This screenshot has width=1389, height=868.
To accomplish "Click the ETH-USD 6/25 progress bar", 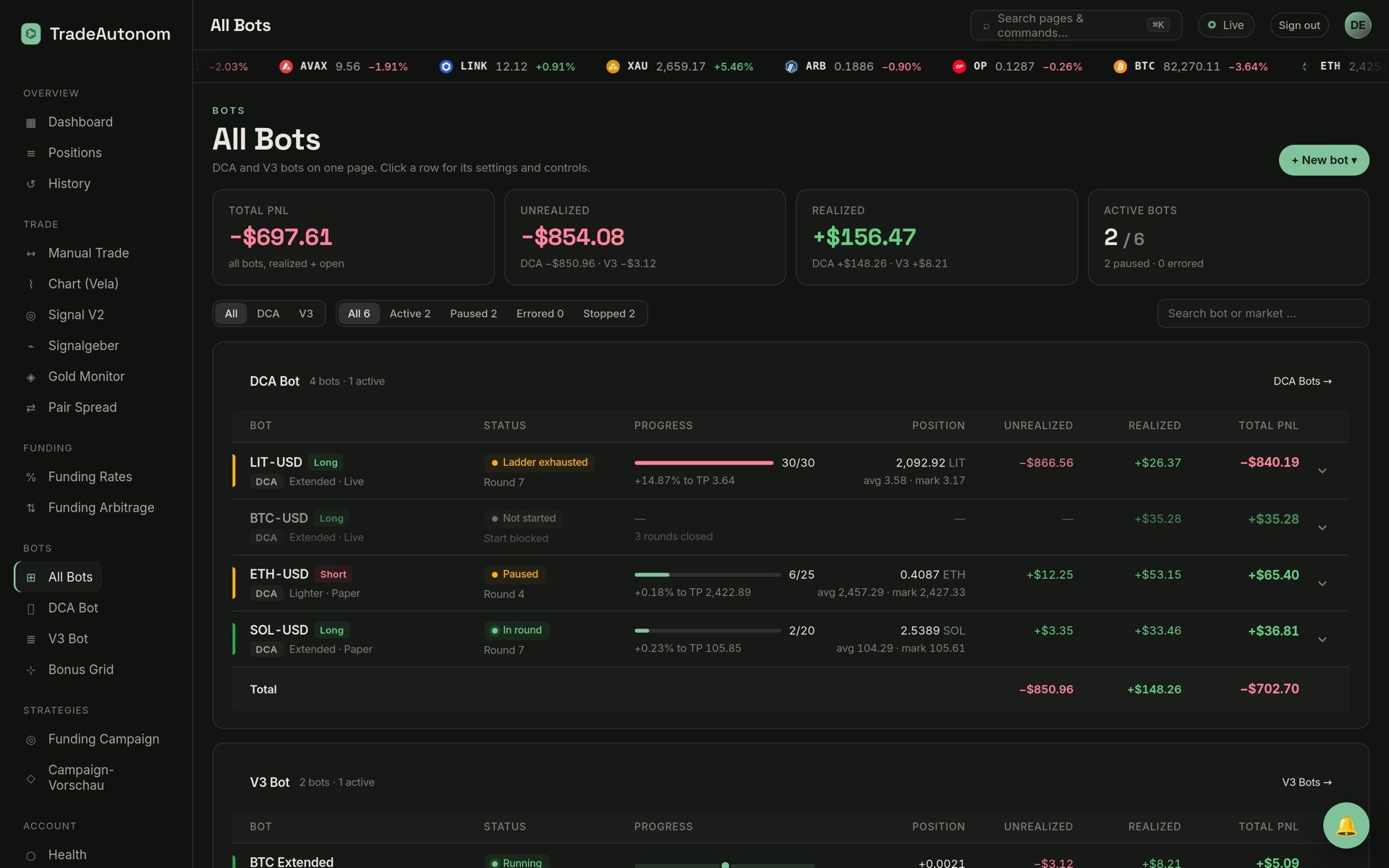I will pyautogui.click(x=708, y=574).
